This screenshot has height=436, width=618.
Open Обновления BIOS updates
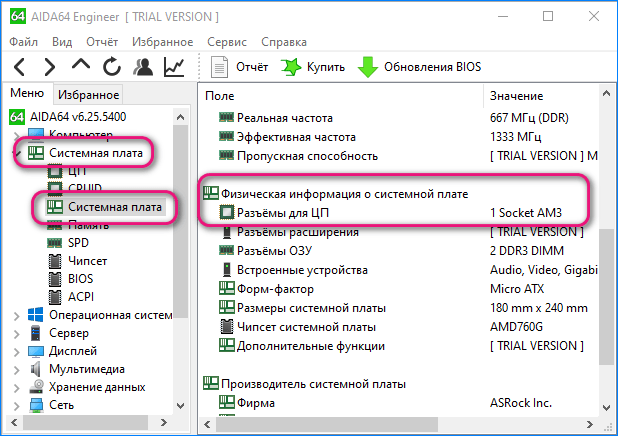pos(420,67)
